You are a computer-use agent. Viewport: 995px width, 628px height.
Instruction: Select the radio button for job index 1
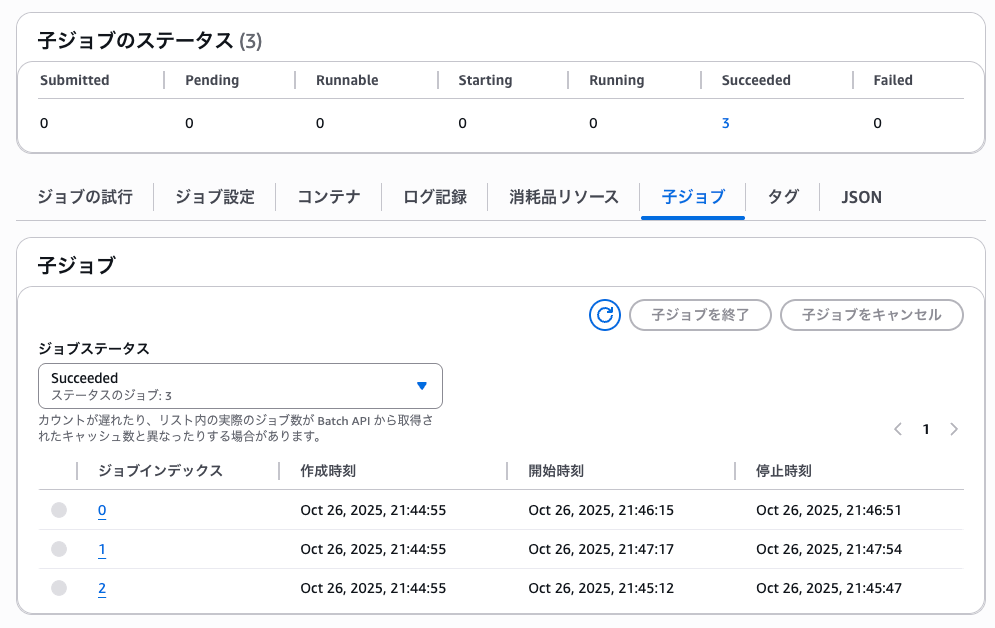coord(58,549)
